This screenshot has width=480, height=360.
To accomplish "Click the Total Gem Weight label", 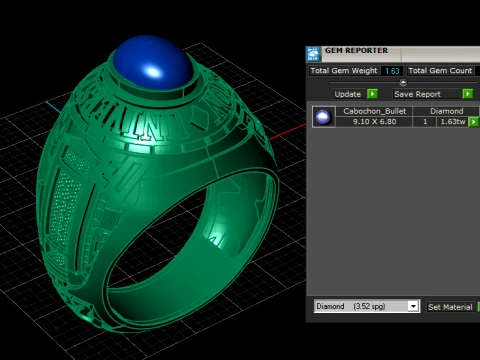I will coord(344,71).
